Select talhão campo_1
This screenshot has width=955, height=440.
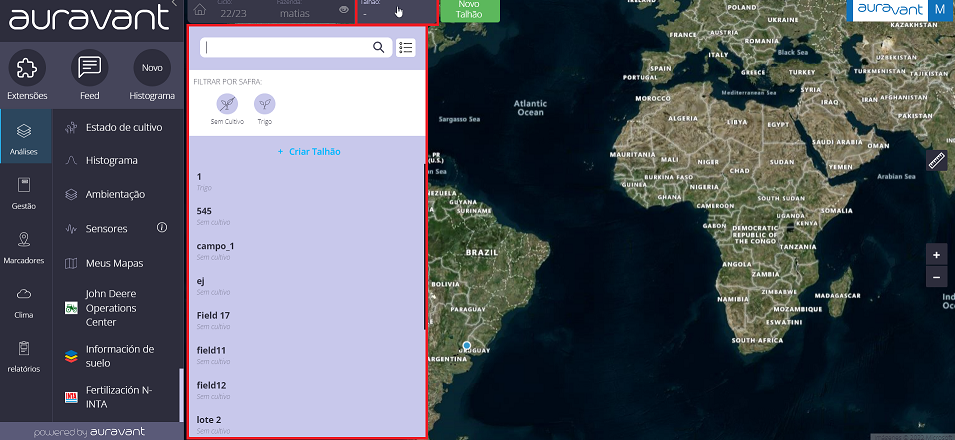pyautogui.click(x=306, y=251)
